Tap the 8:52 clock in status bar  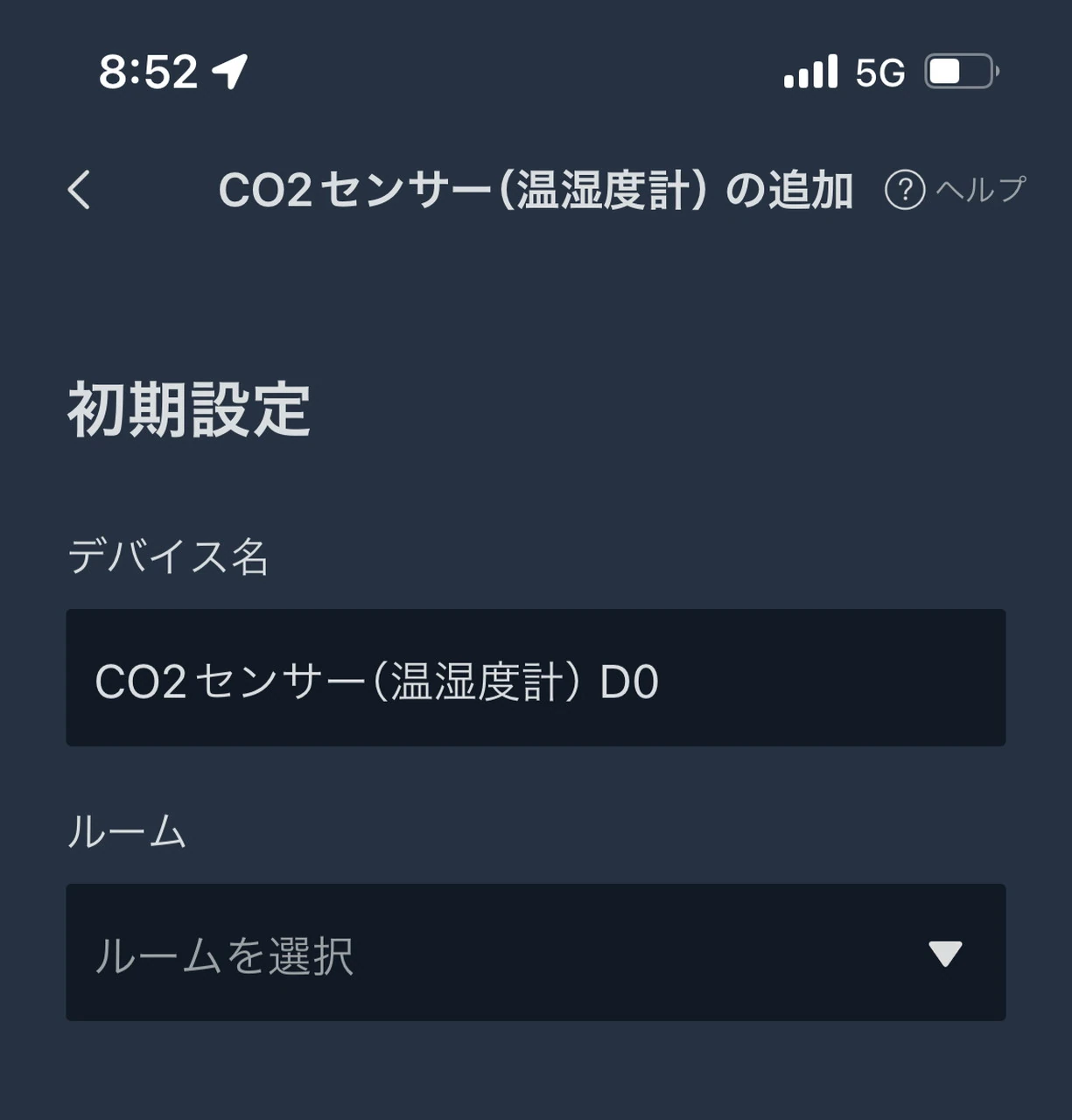(x=149, y=72)
